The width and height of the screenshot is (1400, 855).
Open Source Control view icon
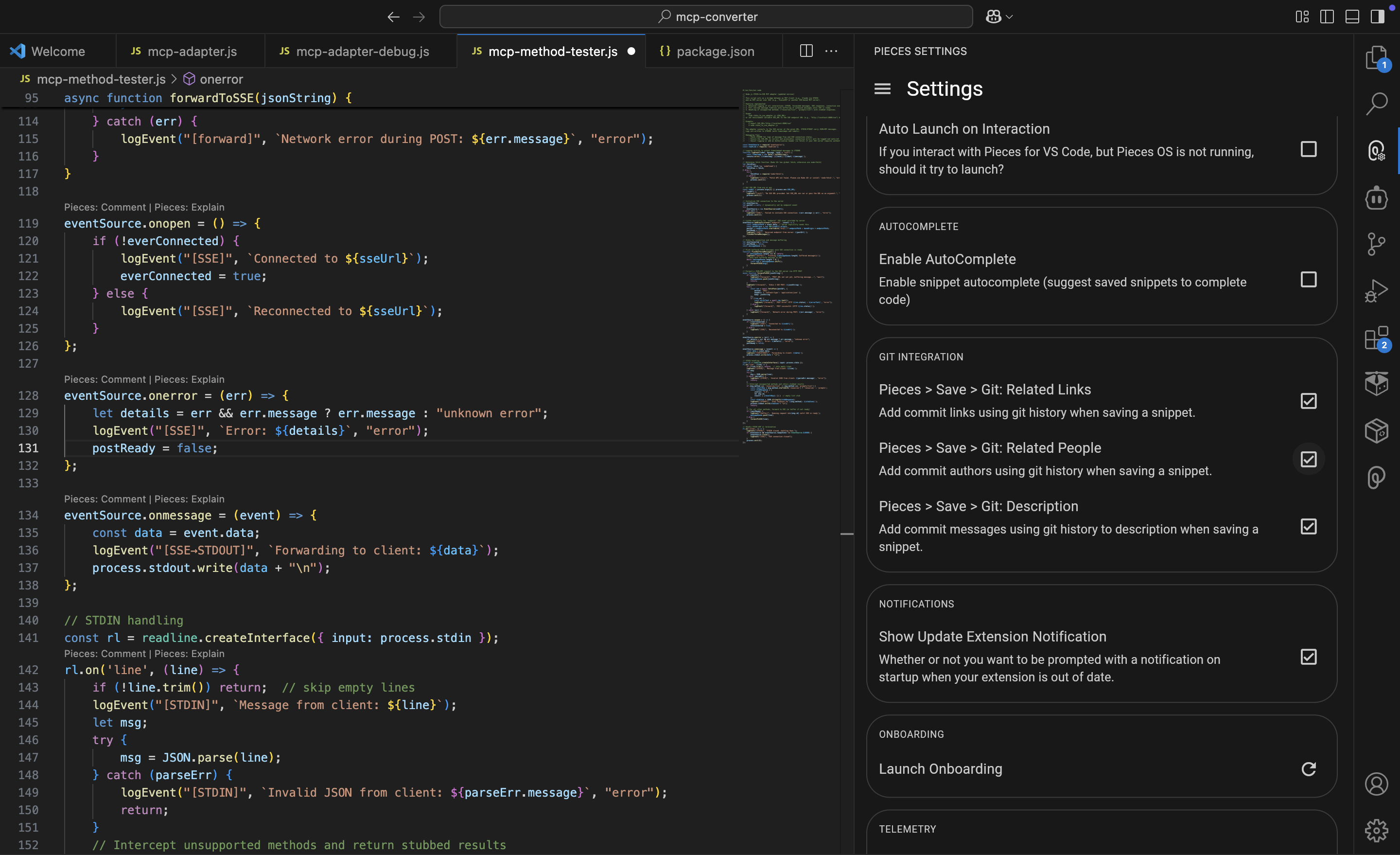click(1376, 245)
